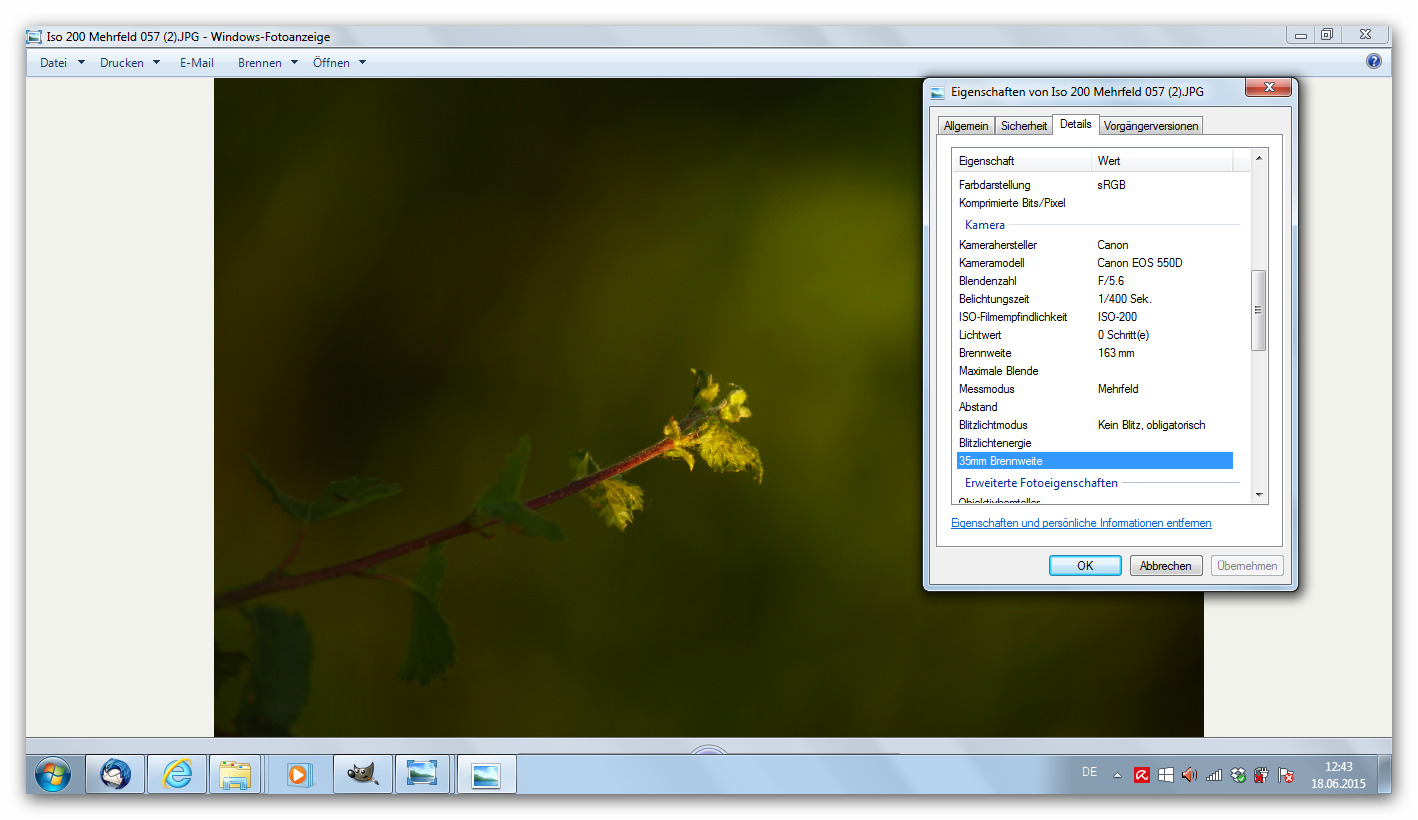Switch to the Allgemein tab
The image size is (1418, 820).
click(x=966, y=125)
